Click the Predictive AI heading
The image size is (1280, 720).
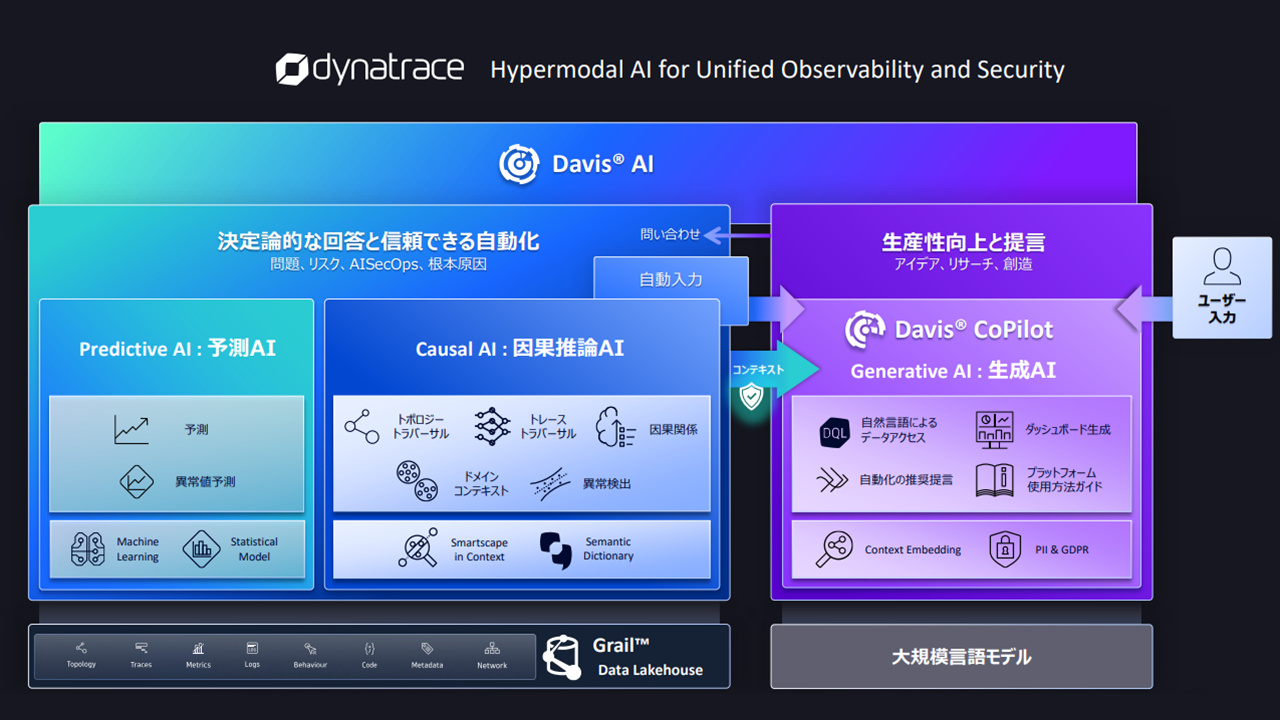pos(177,348)
